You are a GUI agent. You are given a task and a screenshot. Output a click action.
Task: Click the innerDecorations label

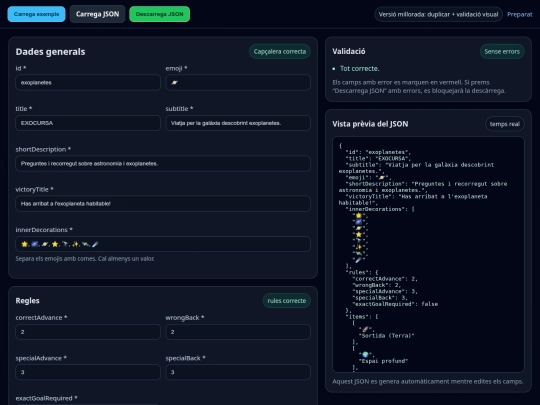(x=44, y=230)
